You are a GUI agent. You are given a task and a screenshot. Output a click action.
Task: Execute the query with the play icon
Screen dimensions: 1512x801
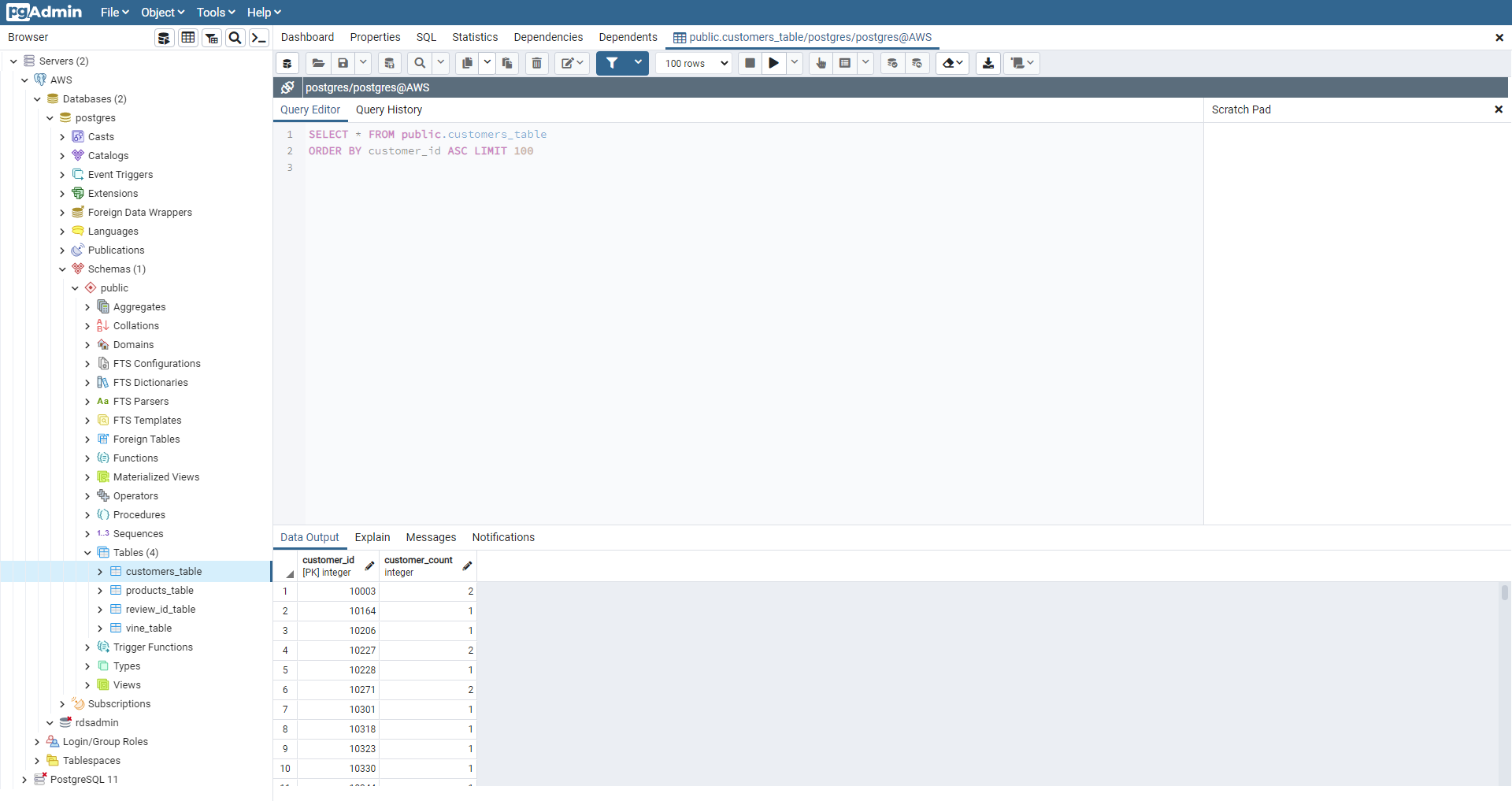tap(774, 63)
